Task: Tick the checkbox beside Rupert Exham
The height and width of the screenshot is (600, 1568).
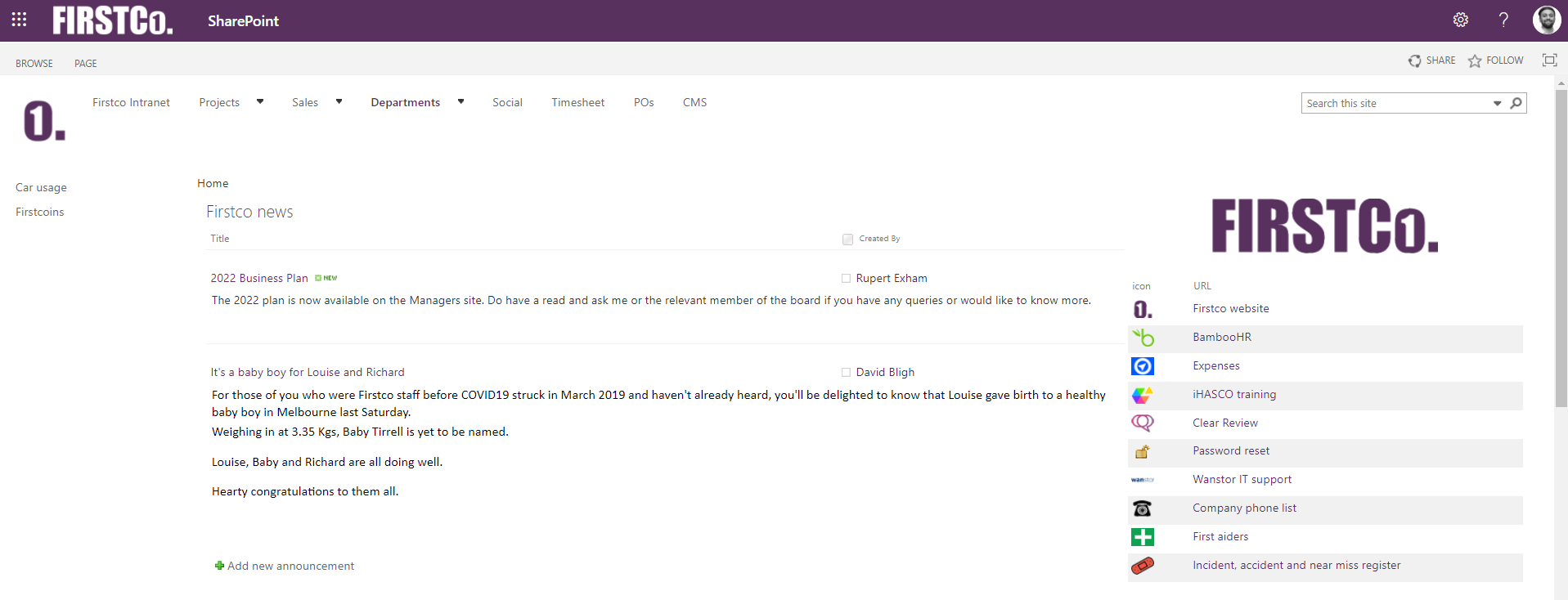Action: pyautogui.click(x=847, y=278)
